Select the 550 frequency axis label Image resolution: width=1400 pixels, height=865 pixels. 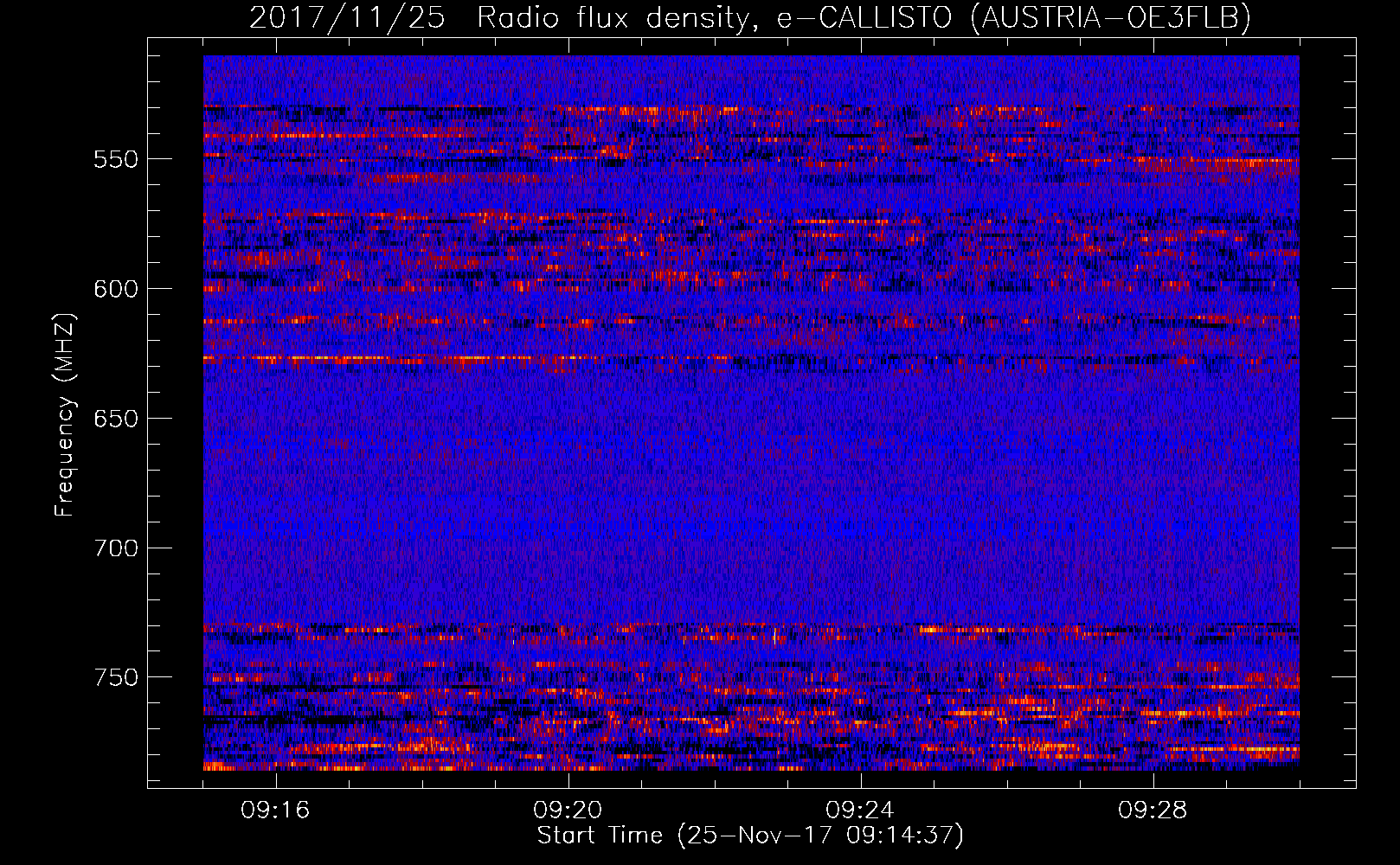click(116, 160)
